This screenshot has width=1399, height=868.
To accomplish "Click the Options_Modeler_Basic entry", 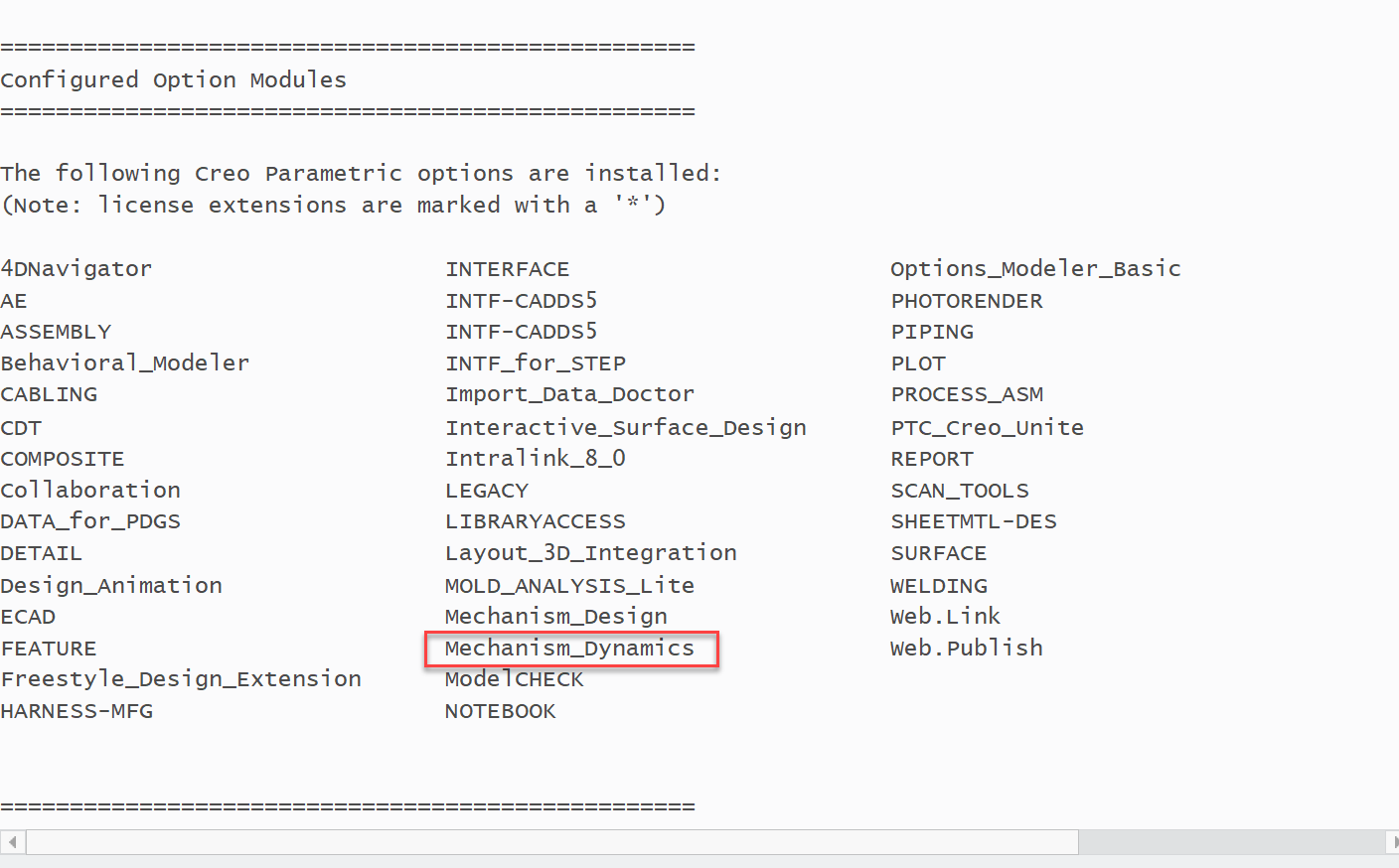I will pyautogui.click(x=1035, y=268).
